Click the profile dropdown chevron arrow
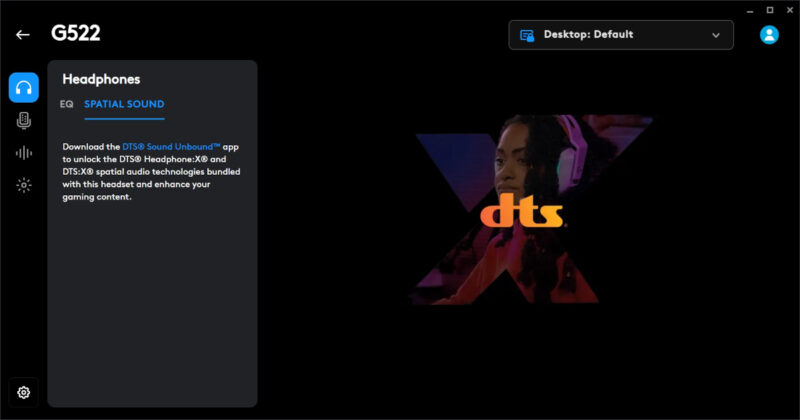The height and width of the screenshot is (420, 800). (716, 35)
